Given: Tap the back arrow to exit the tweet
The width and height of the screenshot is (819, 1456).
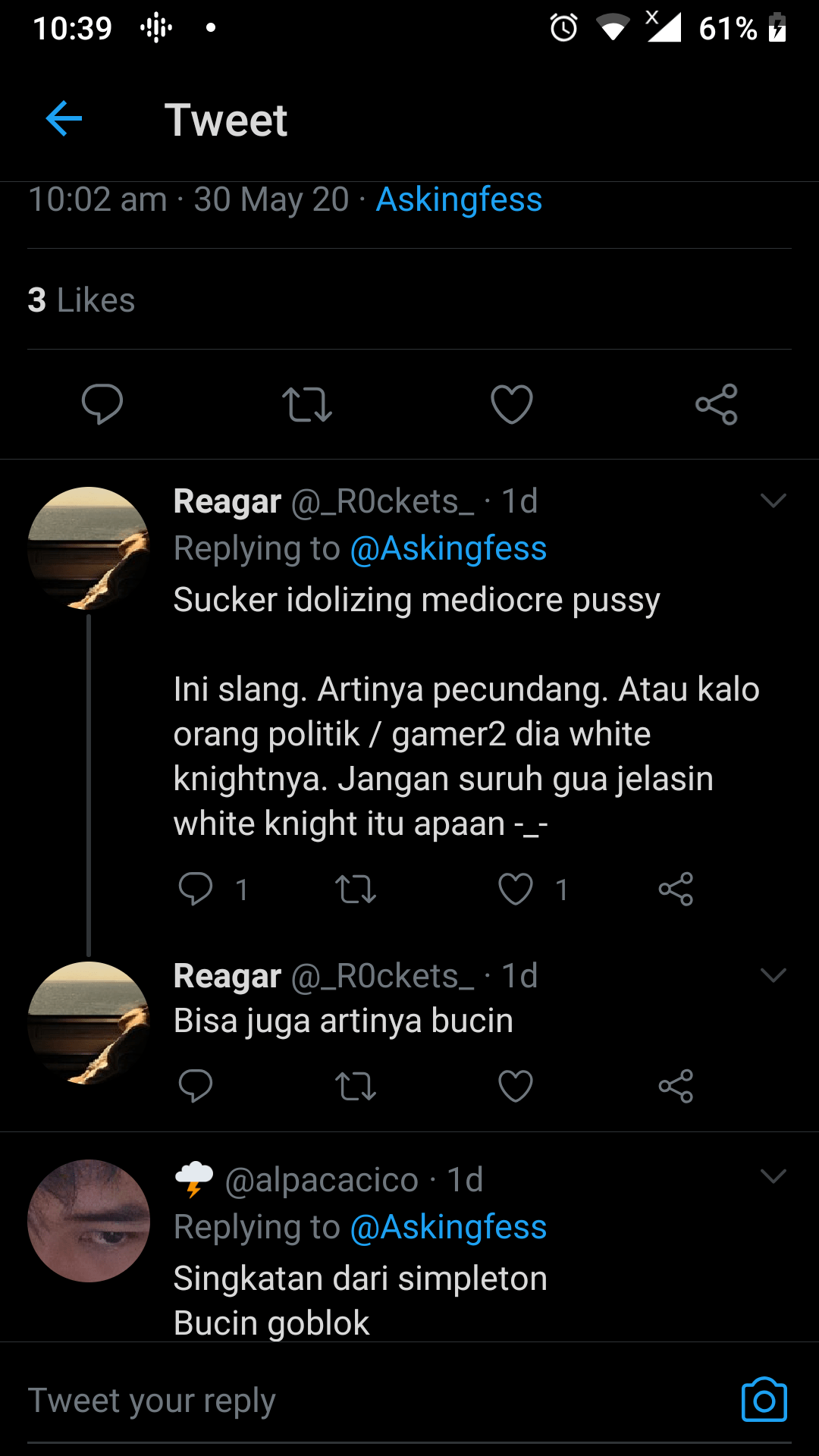Looking at the screenshot, I should [x=64, y=119].
